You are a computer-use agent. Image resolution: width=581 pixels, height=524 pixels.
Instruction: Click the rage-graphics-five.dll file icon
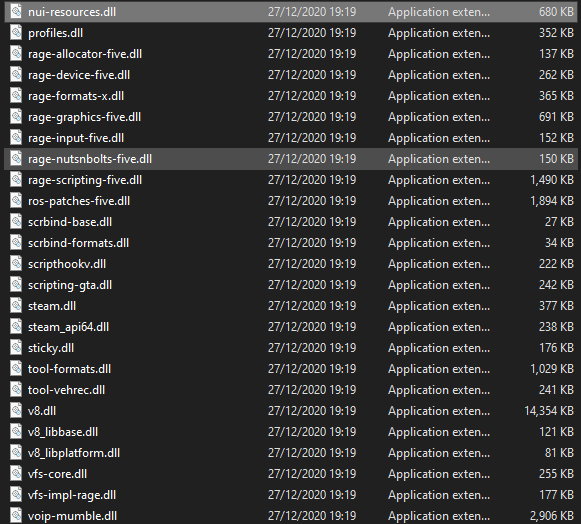pos(16,117)
